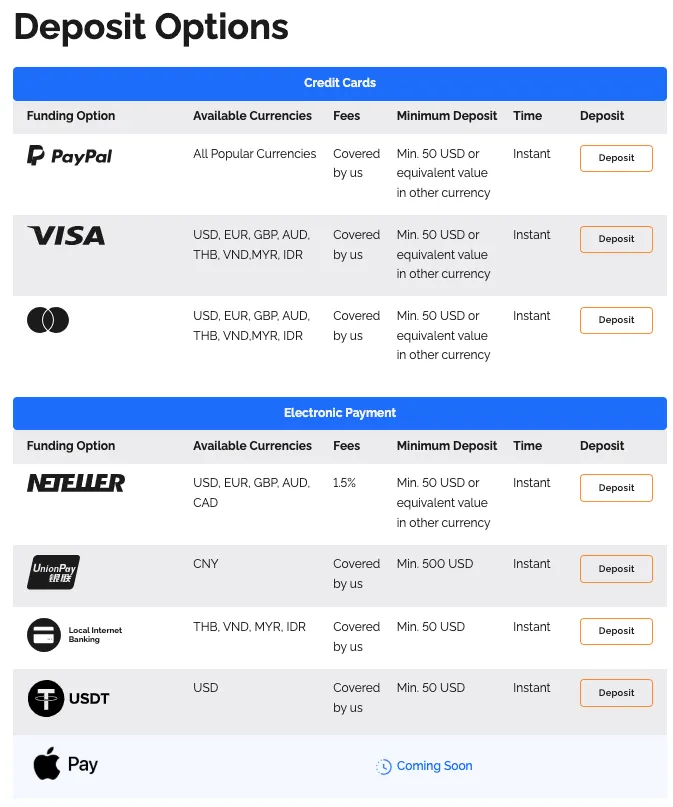
Task: Click the Apple Pay logo
Action: pos(65,764)
